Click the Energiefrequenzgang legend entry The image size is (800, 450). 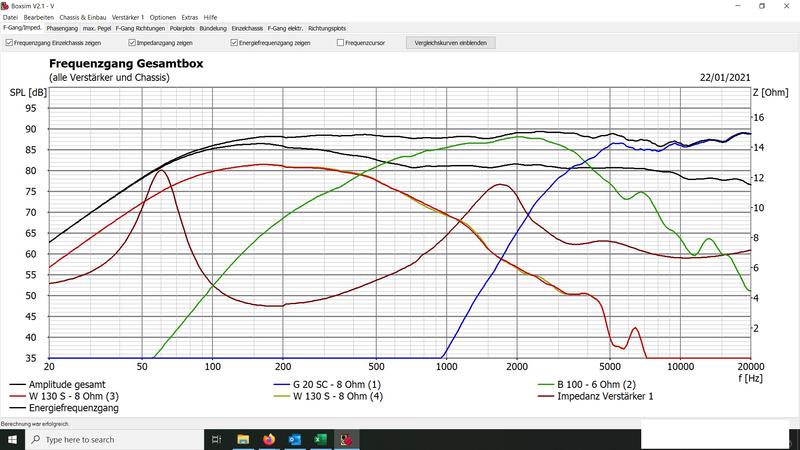tap(64, 408)
